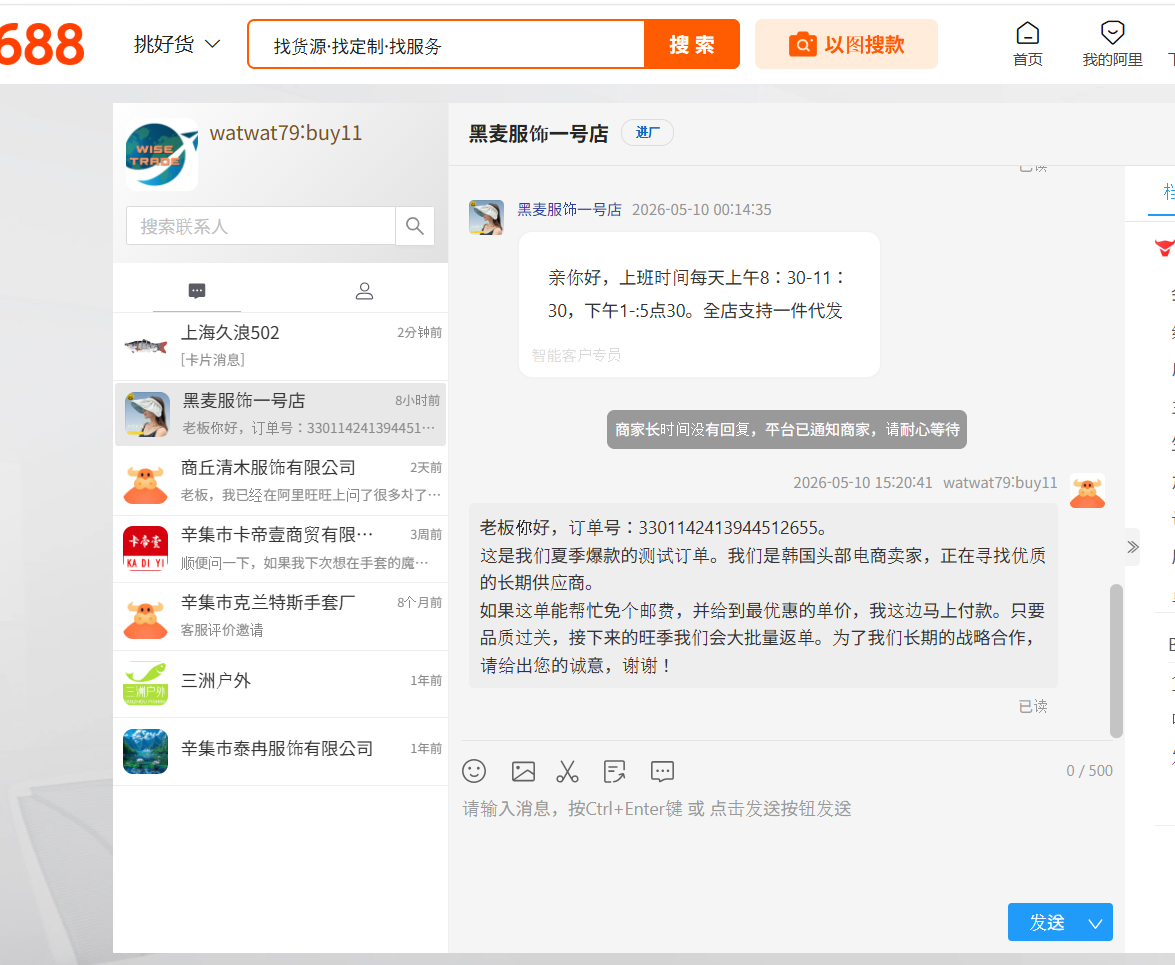1175x965 pixels.
Task: Click the 商丘清木服饰 bull avatar
Action: click(145, 483)
